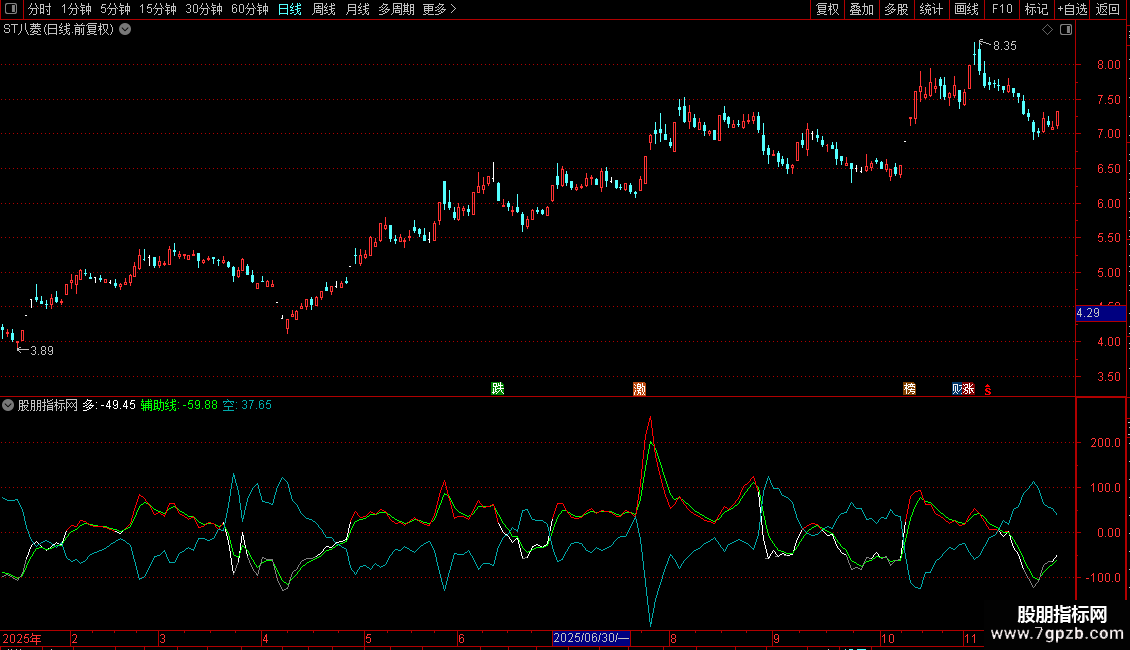
Task: Expand the 更多 periods menu
Action: point(439,9)
